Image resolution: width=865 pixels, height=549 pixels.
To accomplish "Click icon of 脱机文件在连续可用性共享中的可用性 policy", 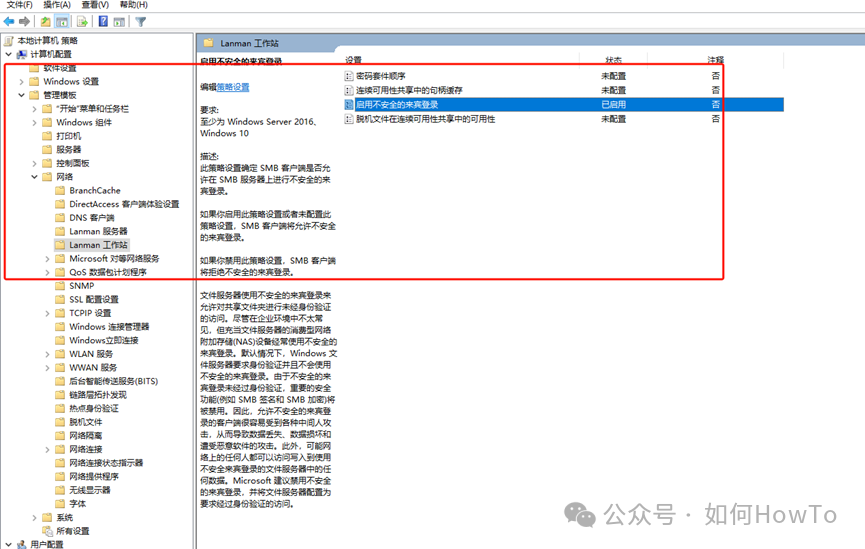I will [349, 119].
